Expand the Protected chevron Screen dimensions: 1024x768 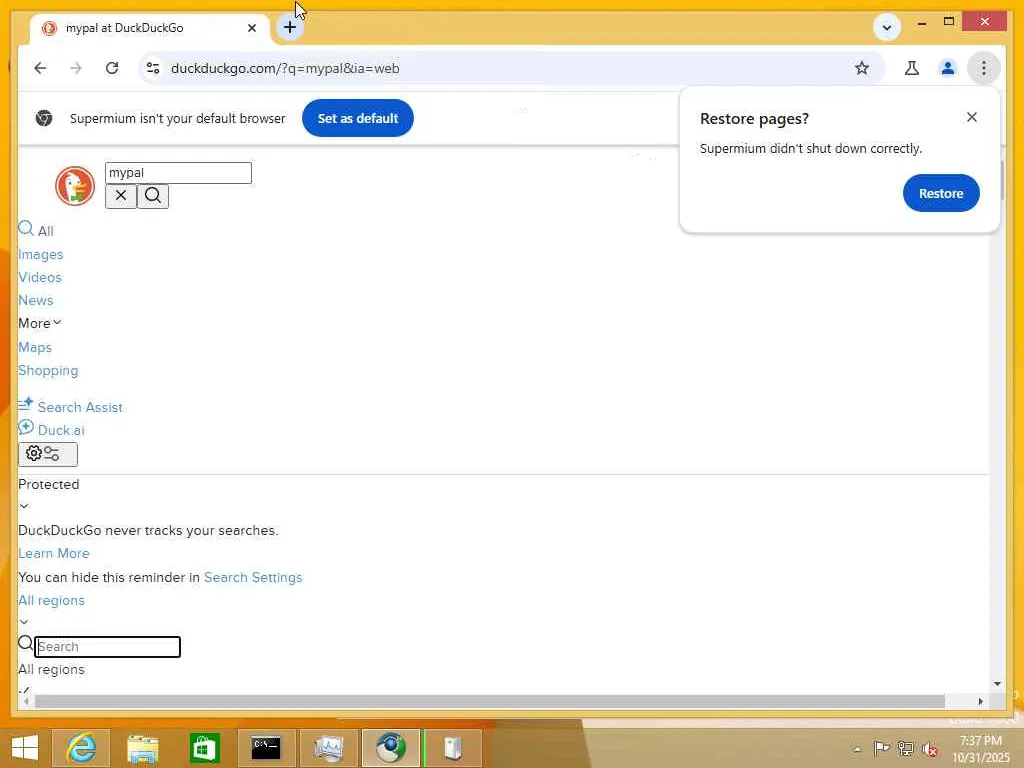coord(24,506)
